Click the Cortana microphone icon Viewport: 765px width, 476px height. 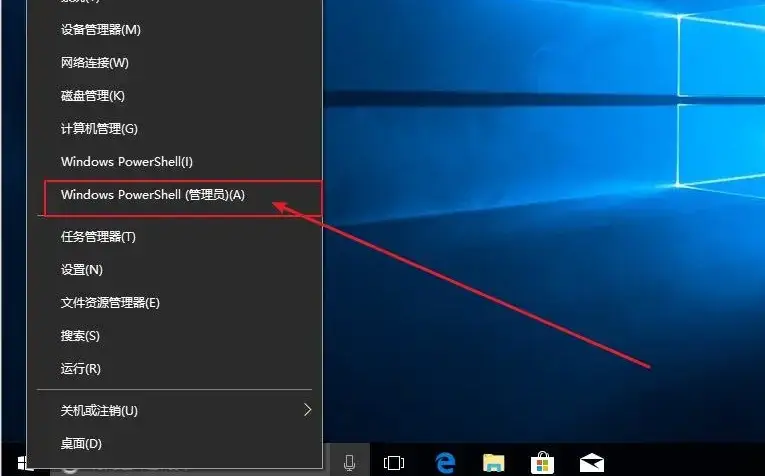tap(350, 463)
